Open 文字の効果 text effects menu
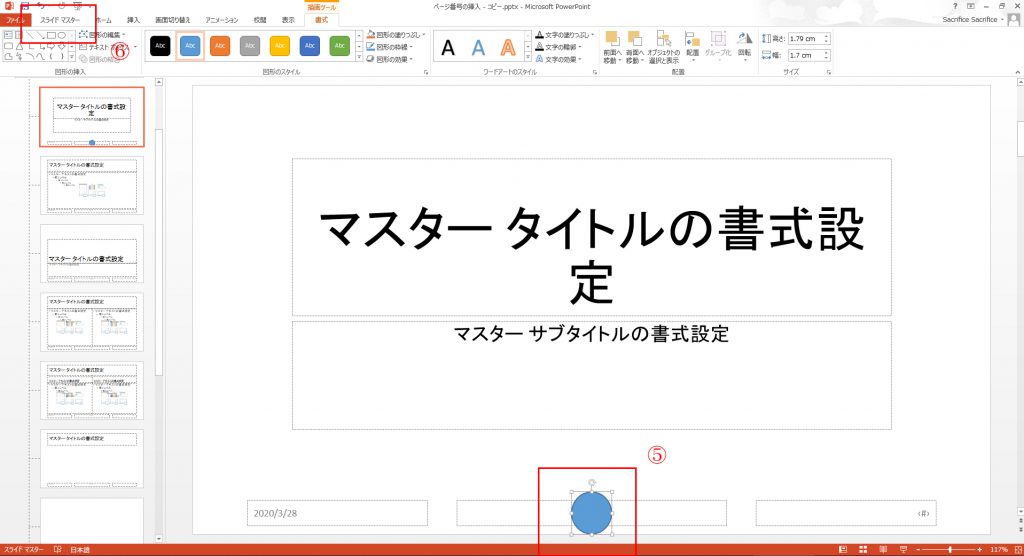 tap(559, 59)
